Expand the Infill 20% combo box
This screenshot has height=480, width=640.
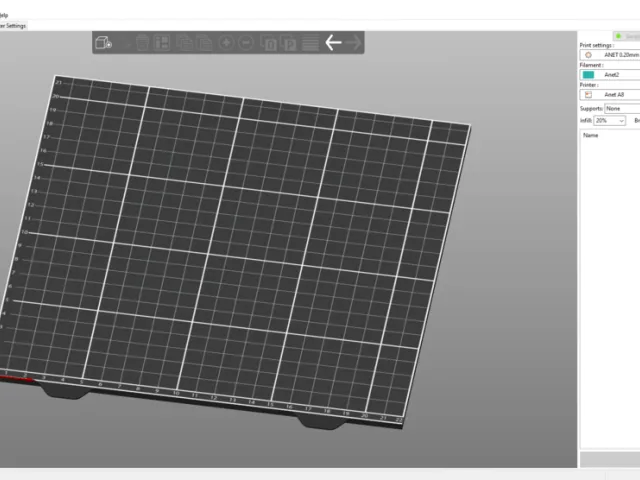[610, 120]
